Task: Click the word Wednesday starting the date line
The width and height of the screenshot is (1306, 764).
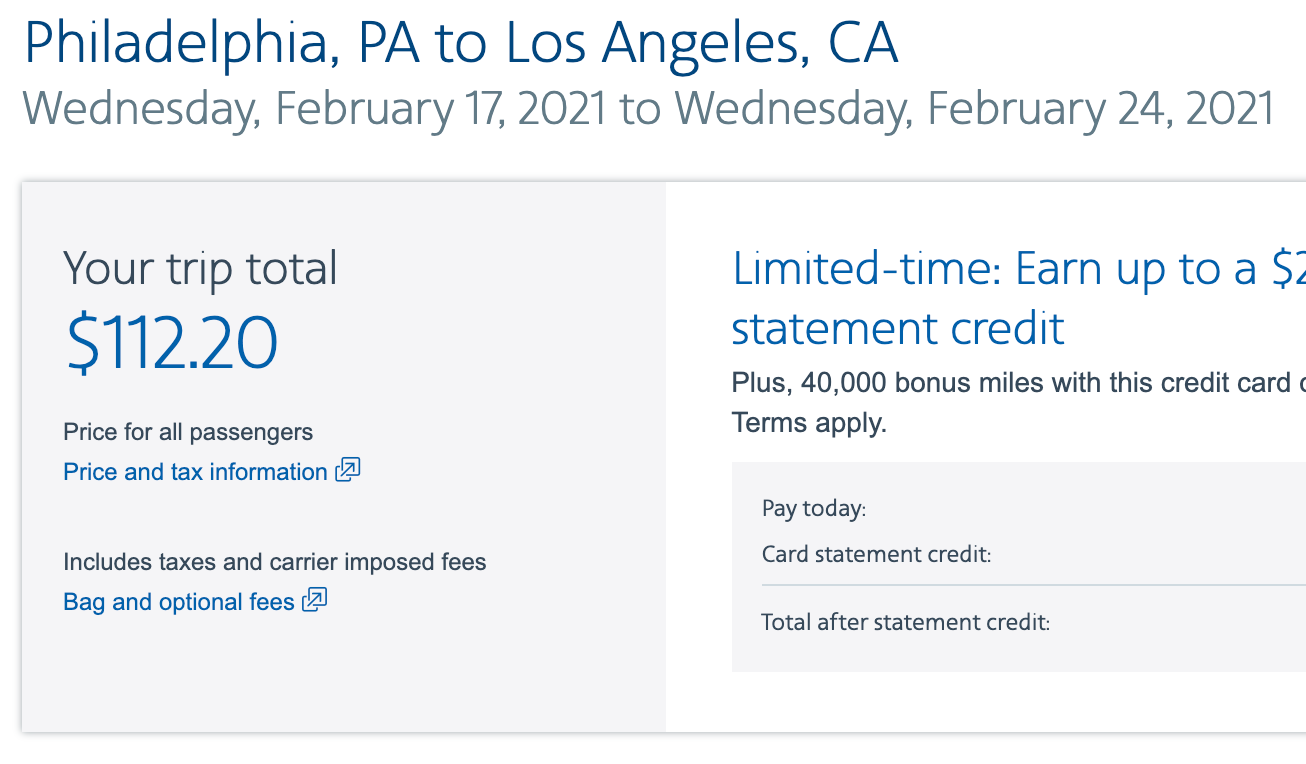Action: pyautogui.click(x=140, y=108)
